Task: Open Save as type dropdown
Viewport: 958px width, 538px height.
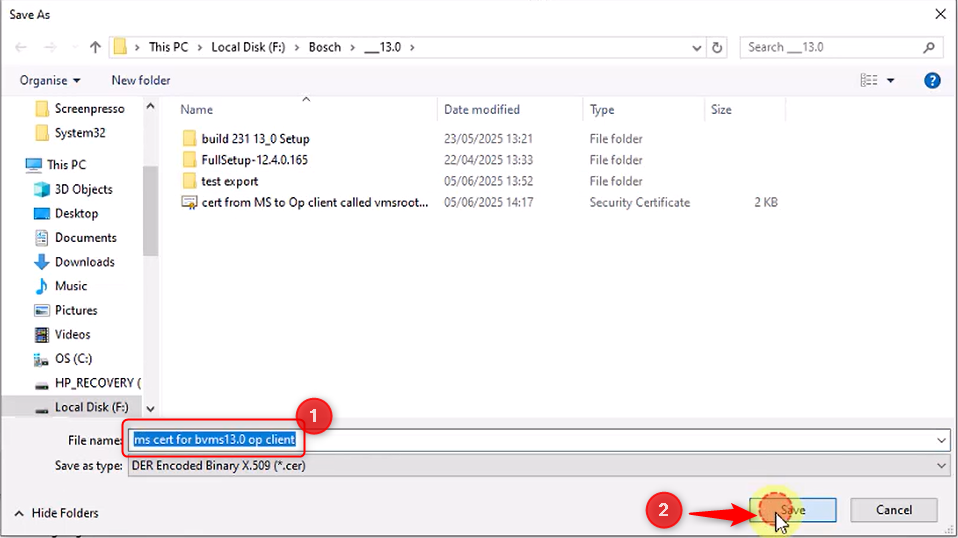Action: pyautogui.click(x=539, y=466)
